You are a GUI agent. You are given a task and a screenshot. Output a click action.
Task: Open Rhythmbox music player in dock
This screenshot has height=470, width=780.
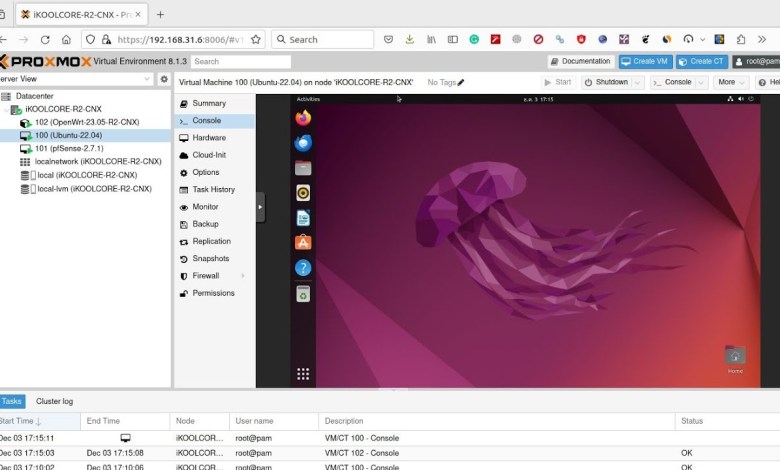(x=303, y=193)
